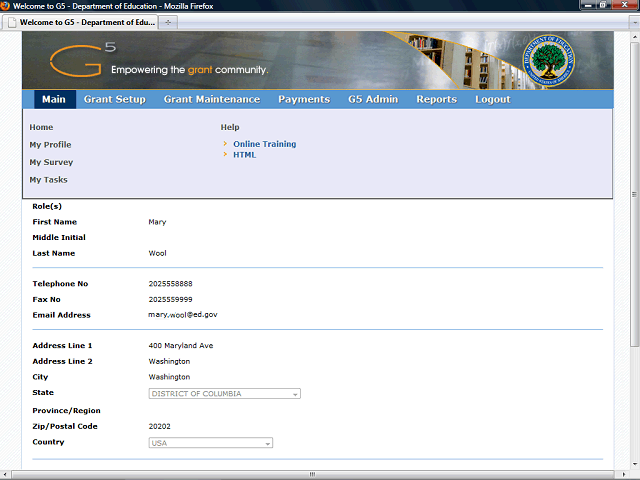Click the Logout menu item

point(492,99)
